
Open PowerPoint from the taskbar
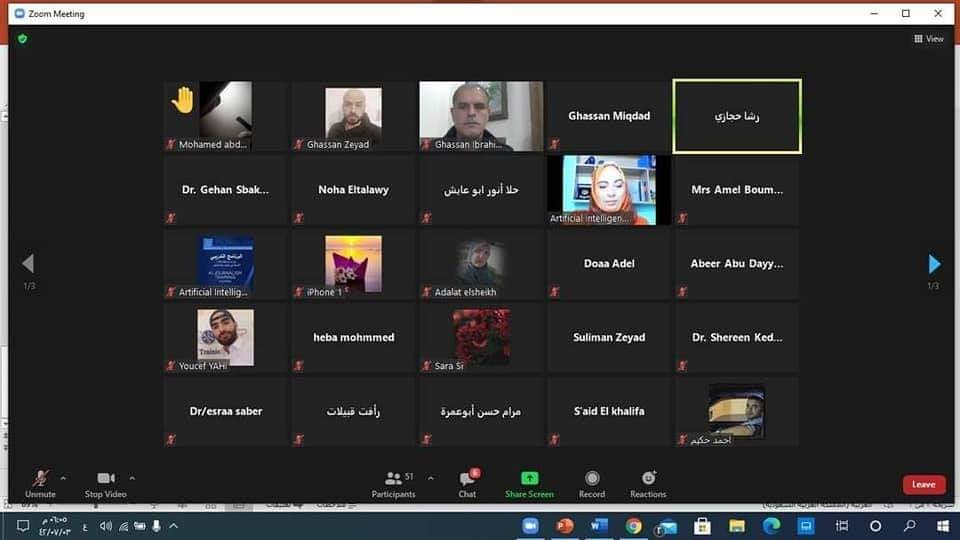pyautogui.click(x=564, y=526)
